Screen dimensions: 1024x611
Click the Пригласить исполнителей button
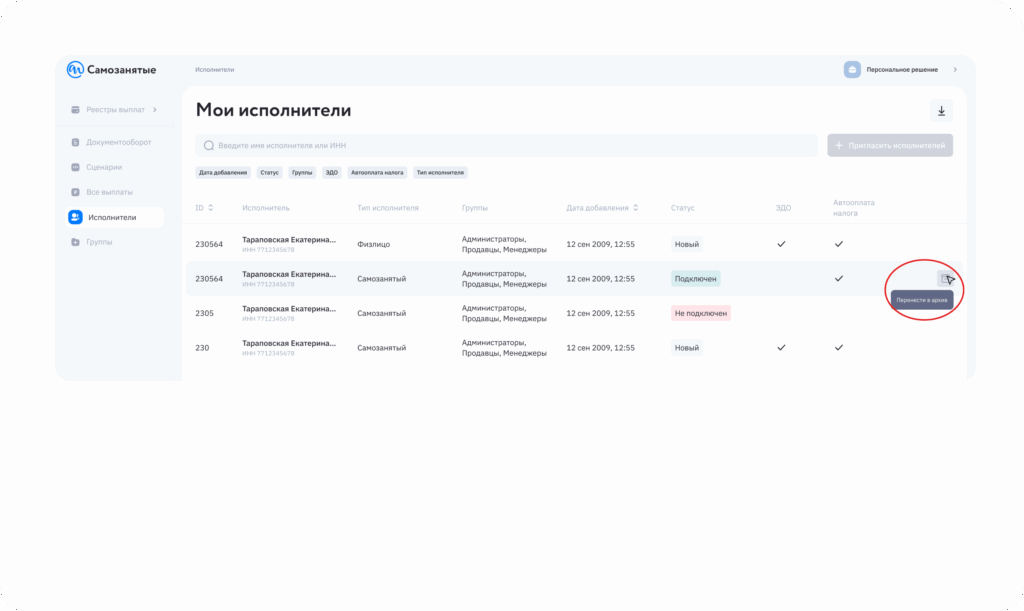tap(890, 146)
